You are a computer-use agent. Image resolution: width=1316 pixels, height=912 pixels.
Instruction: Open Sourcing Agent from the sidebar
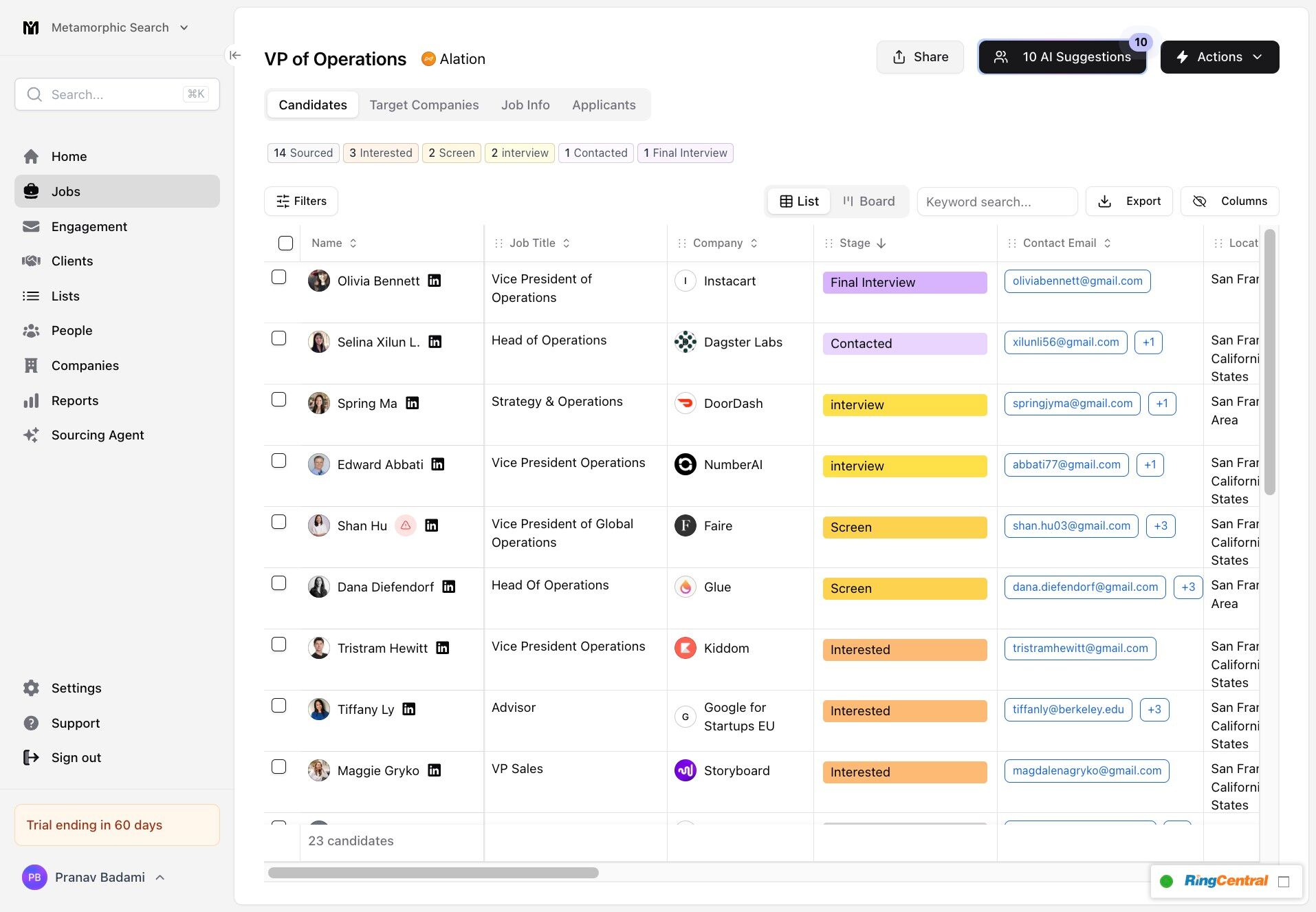[x=98, y=435]
